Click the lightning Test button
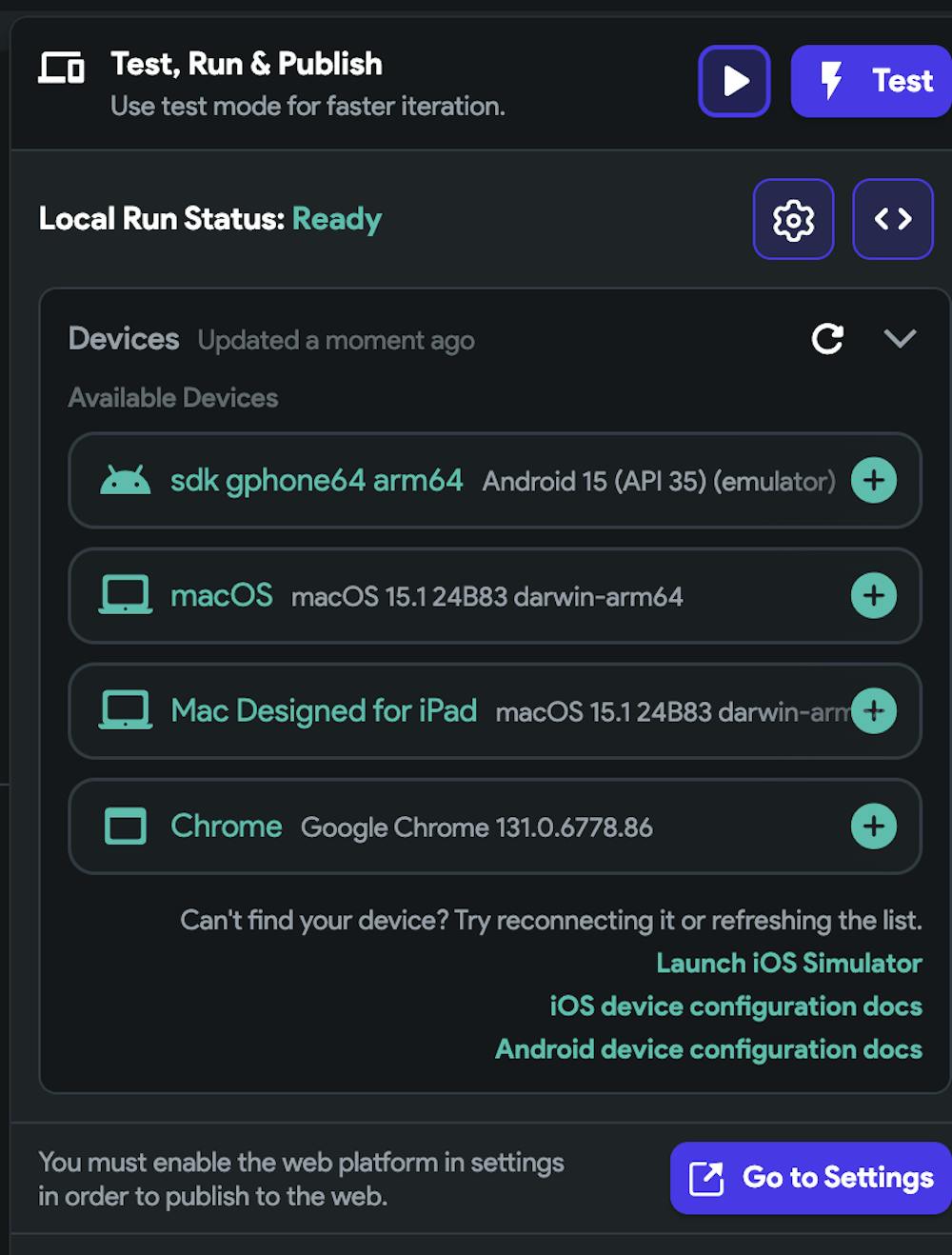Screen dimensions: 952x1255 point(871,81)
